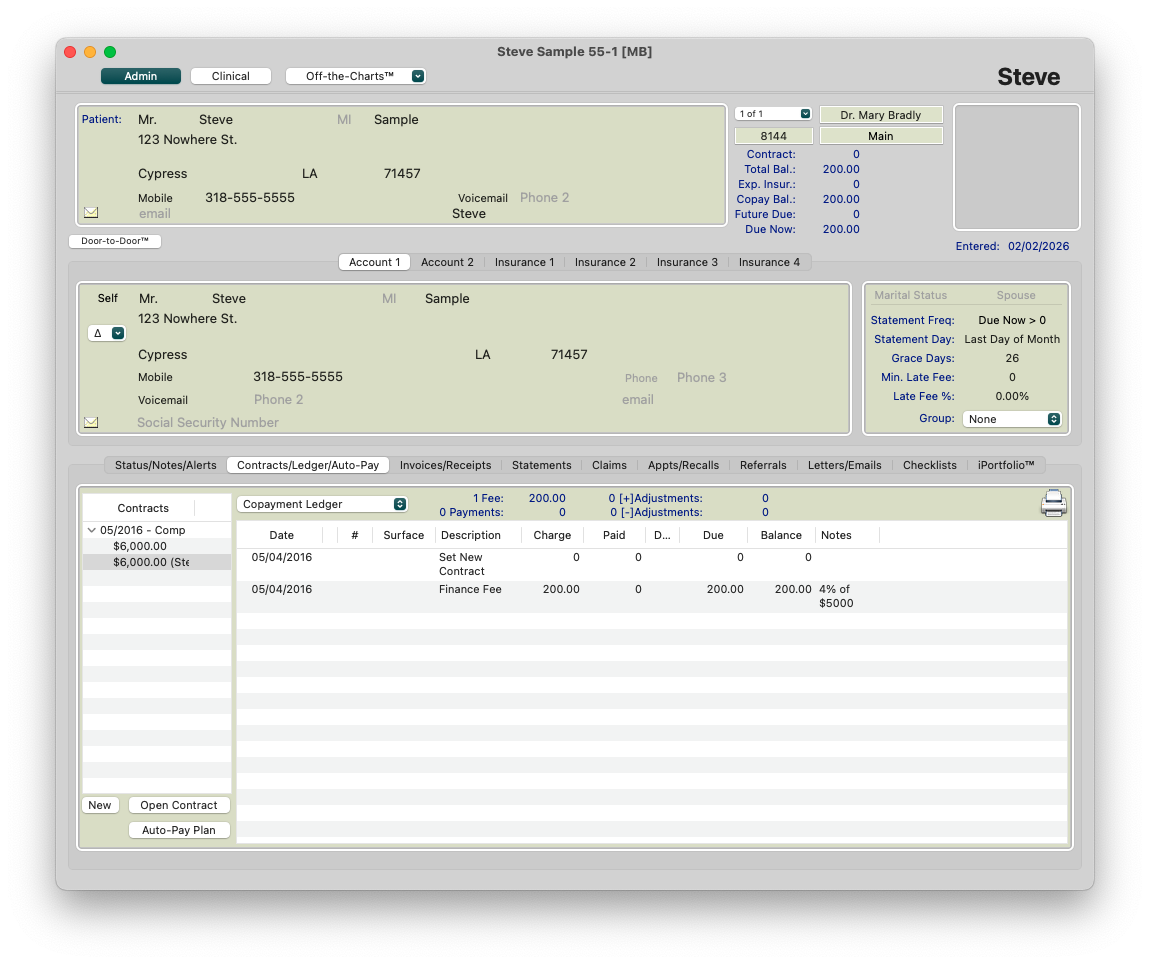Collapse the 05/2016 - Comp contract
This screenshot has width=1150, height=964.
coord(92,531)
